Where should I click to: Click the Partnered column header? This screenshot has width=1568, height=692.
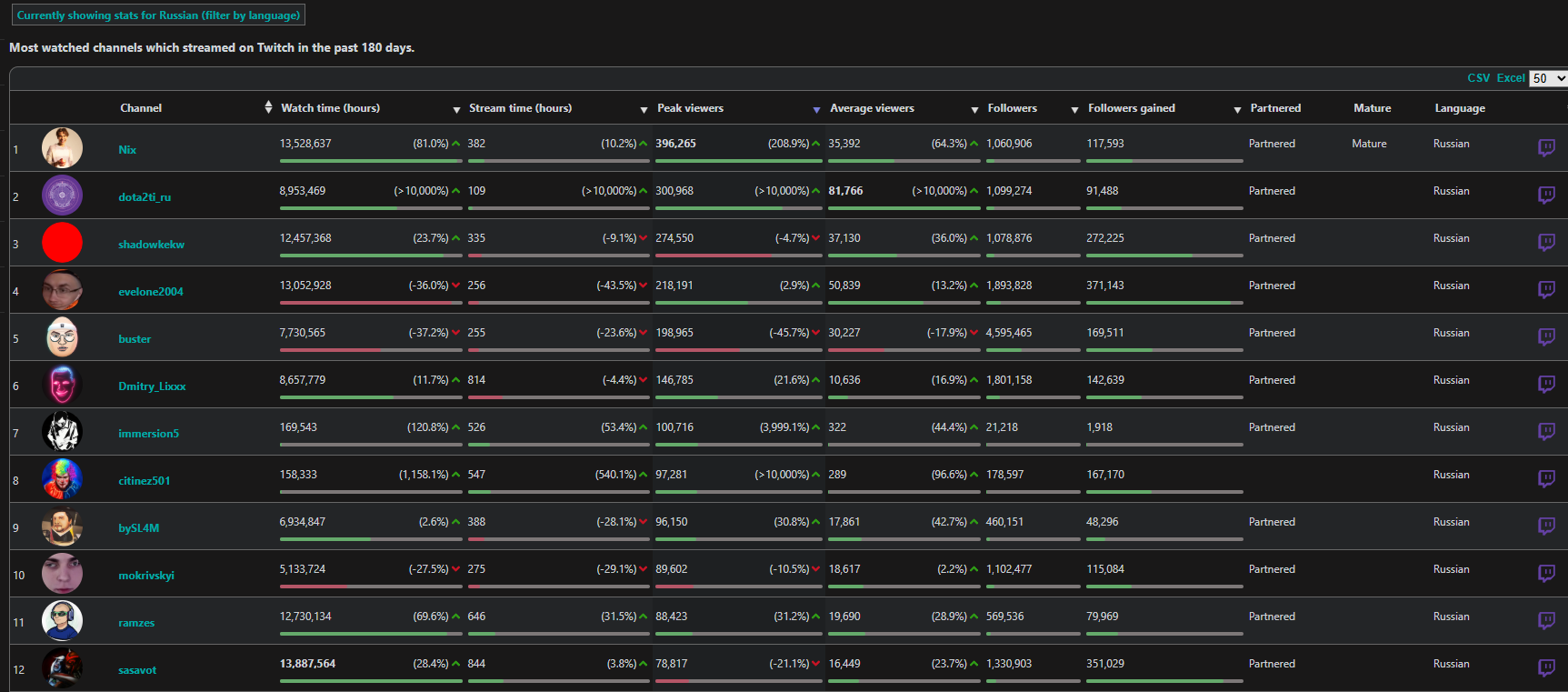point(1275,108)
